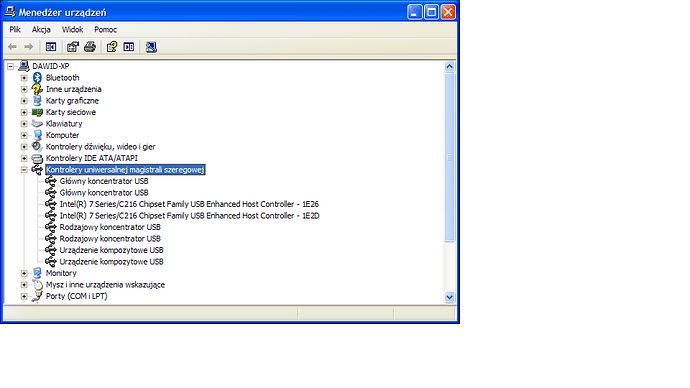Open the Pomoc menu
This screenshot has width=690, height=388.
tap(105, 29)
